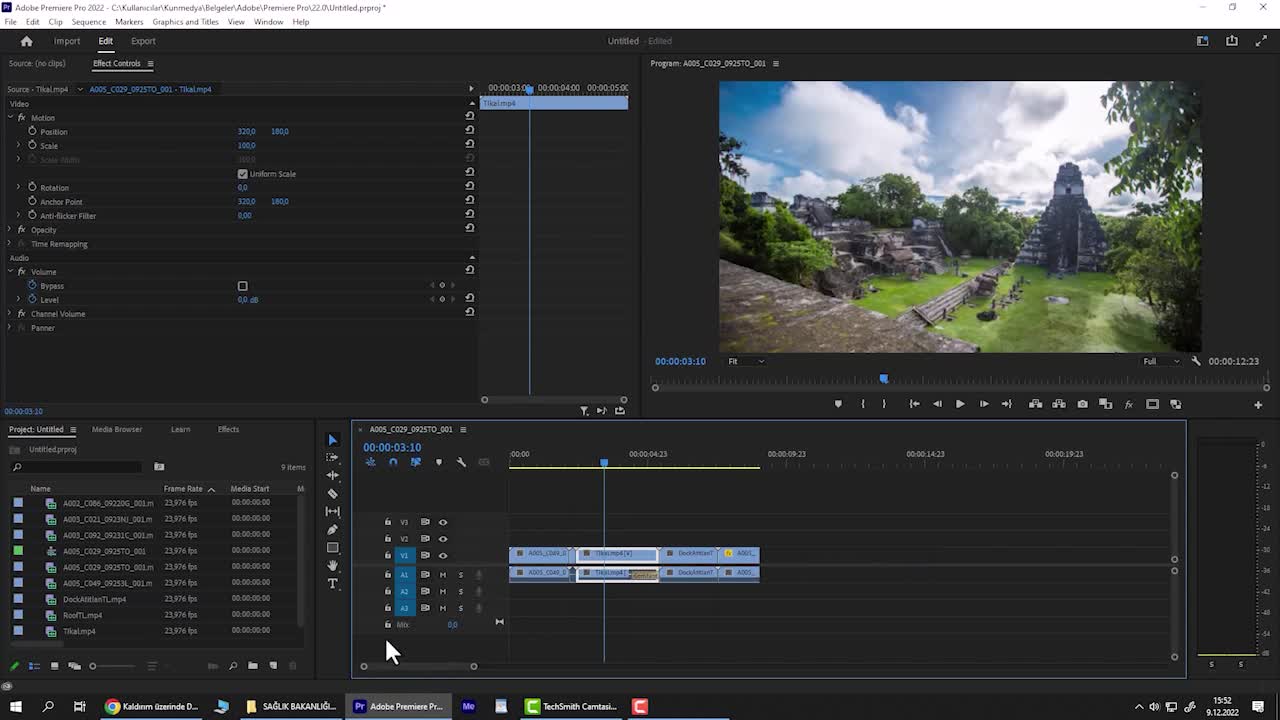Screen dimensions: 1280x720
Task: Hide video track V1 with eye icon
Action: (443, 555)
